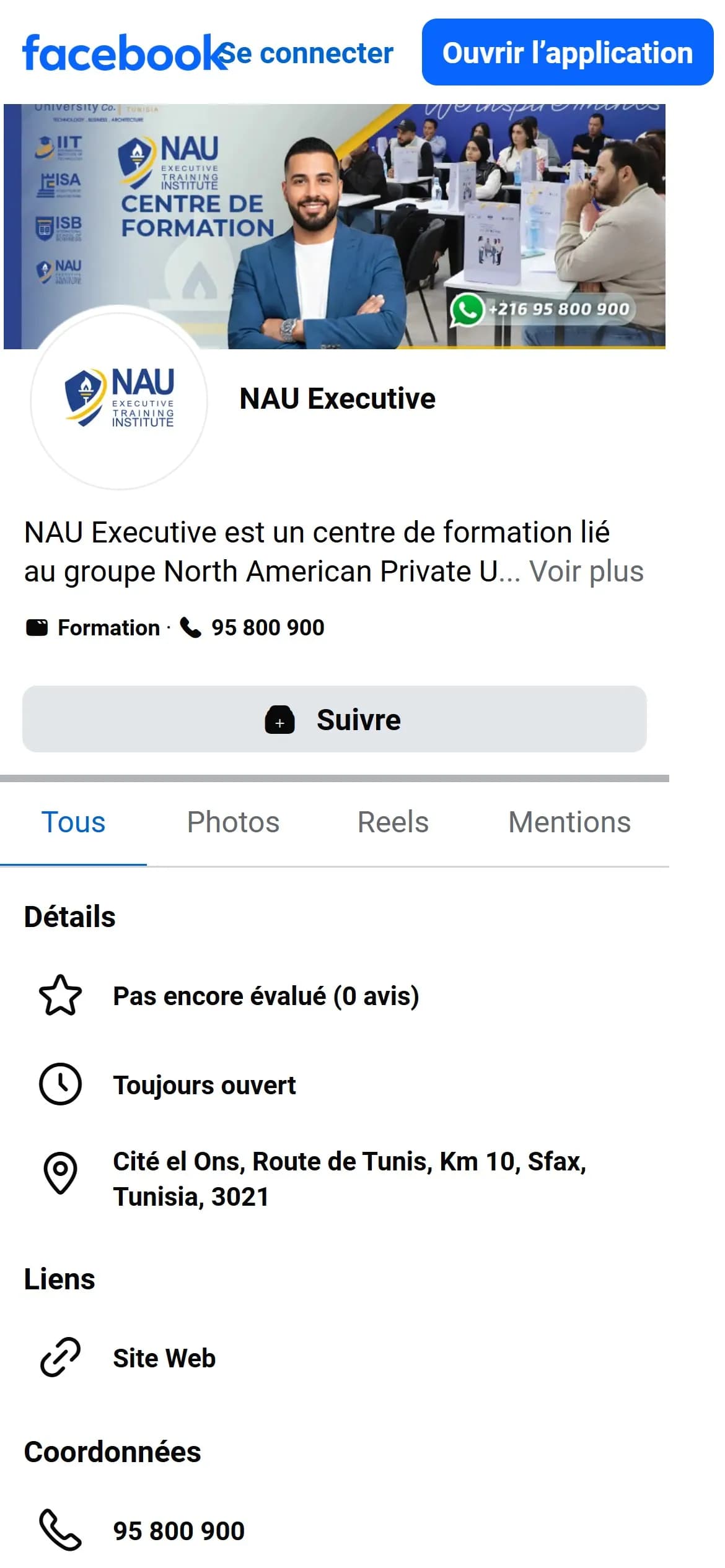Click the WhatsApp icon on cover photo
This screenshot has width=725, height=1568.
click(x=467, y=309)
